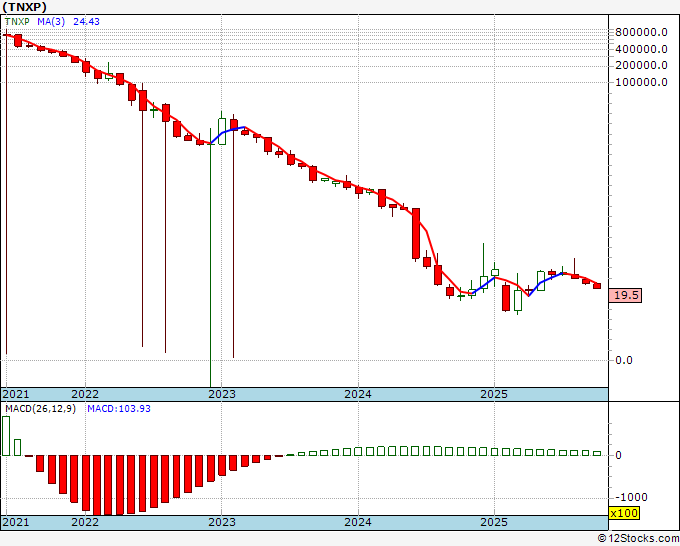This screenshot has height=546, width=680.
Task: Click the 2022 label on MACD timeline
Action: 85,522
